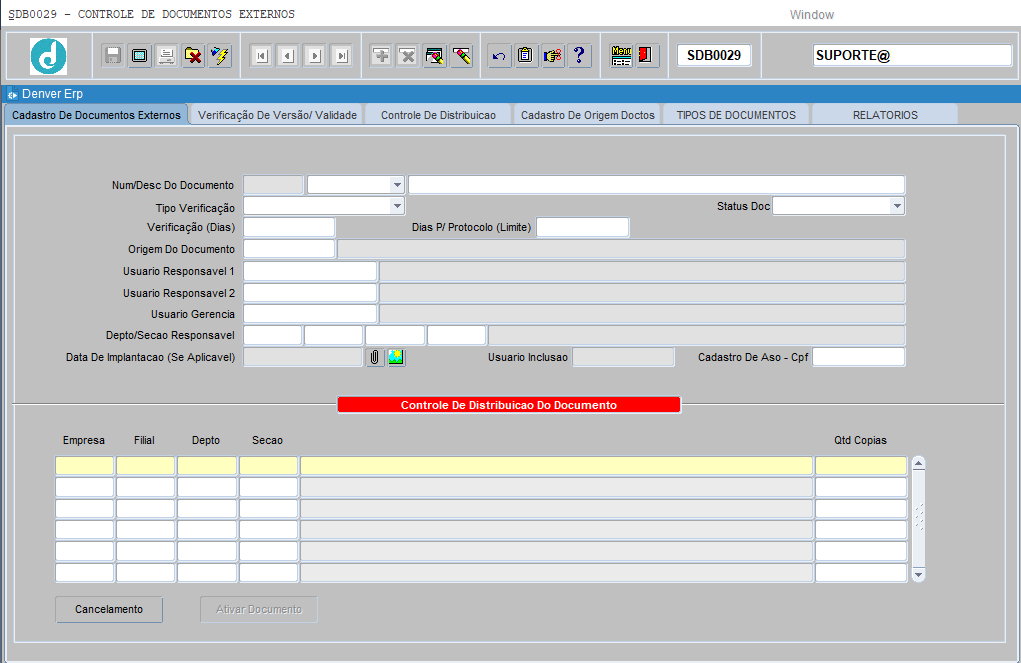Image resolution: width=1021 pixels, height=663 pixels.
Task: Open help with the question mark icon
Action: pos(579,56)
